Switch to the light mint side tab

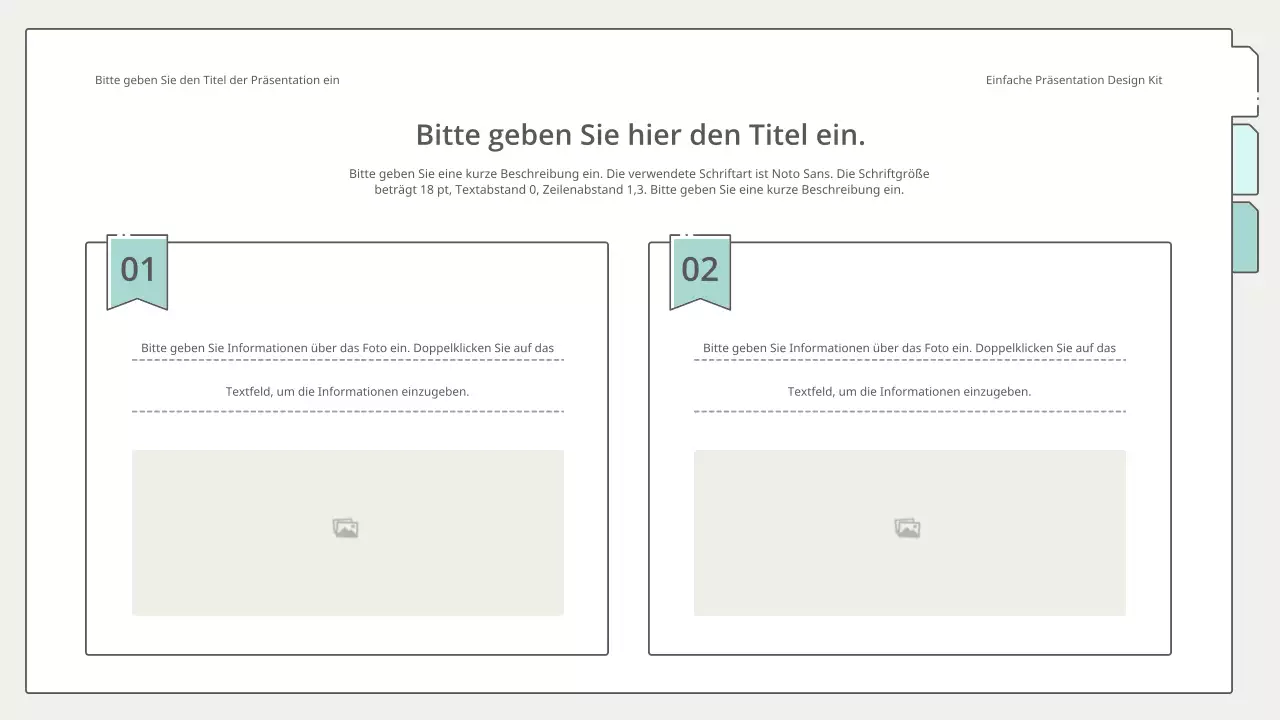point(1246,160)
